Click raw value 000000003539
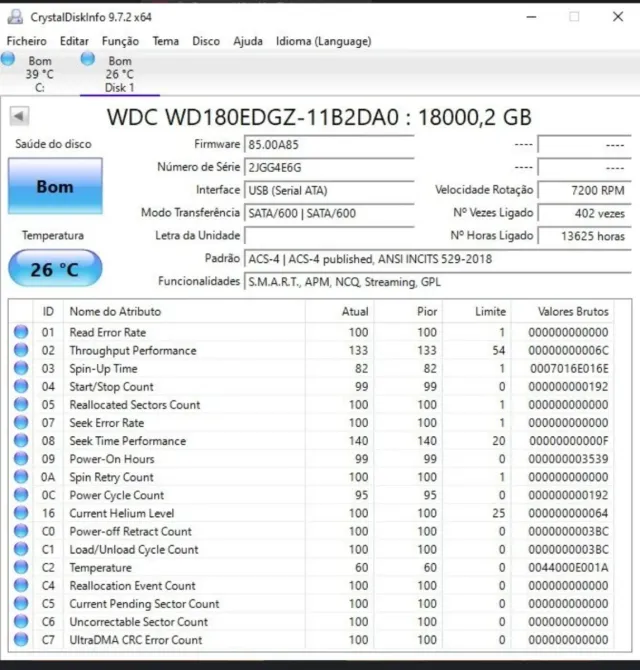The height and width of the screenshot is (670, 640). click(x=568, y=459)
